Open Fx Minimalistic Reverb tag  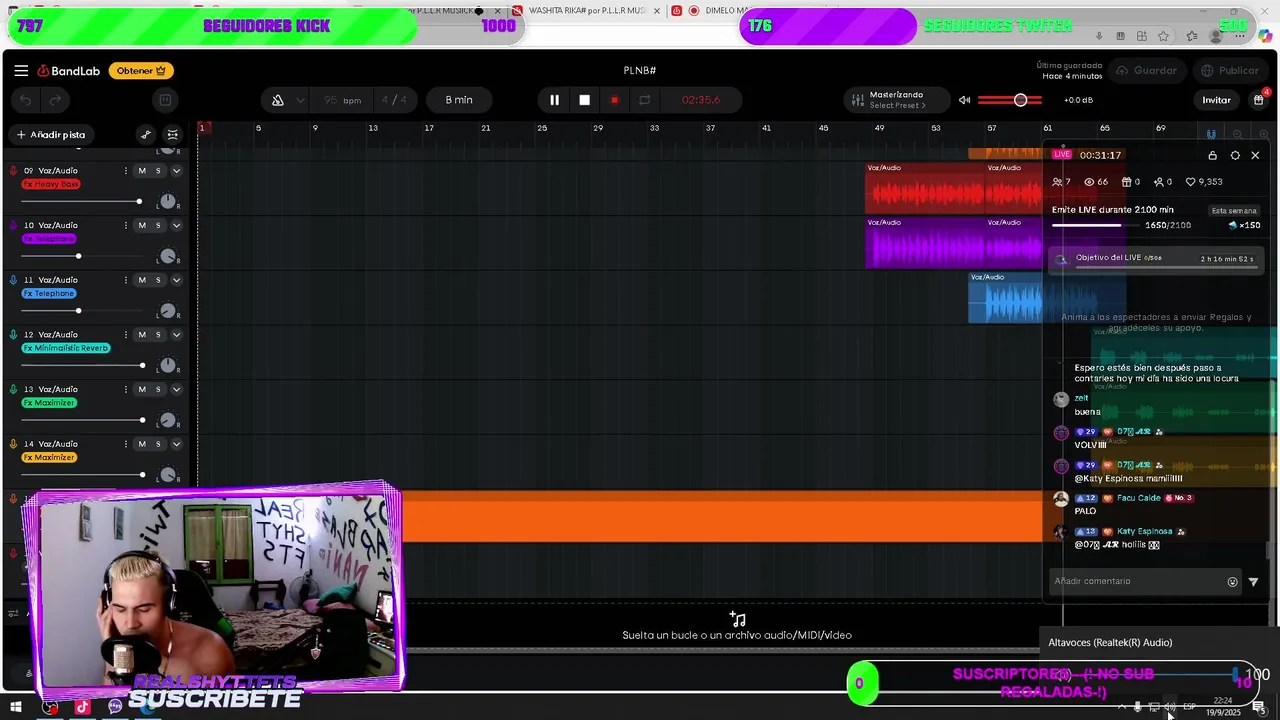pos(66,348)
